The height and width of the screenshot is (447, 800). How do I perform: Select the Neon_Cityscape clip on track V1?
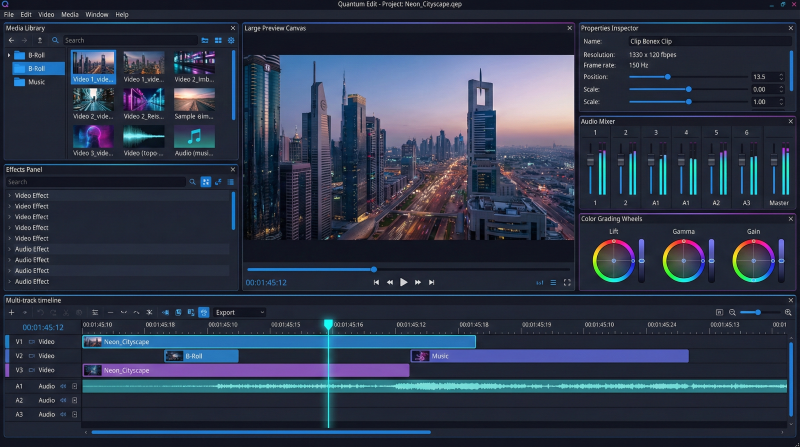pos(279,341)
